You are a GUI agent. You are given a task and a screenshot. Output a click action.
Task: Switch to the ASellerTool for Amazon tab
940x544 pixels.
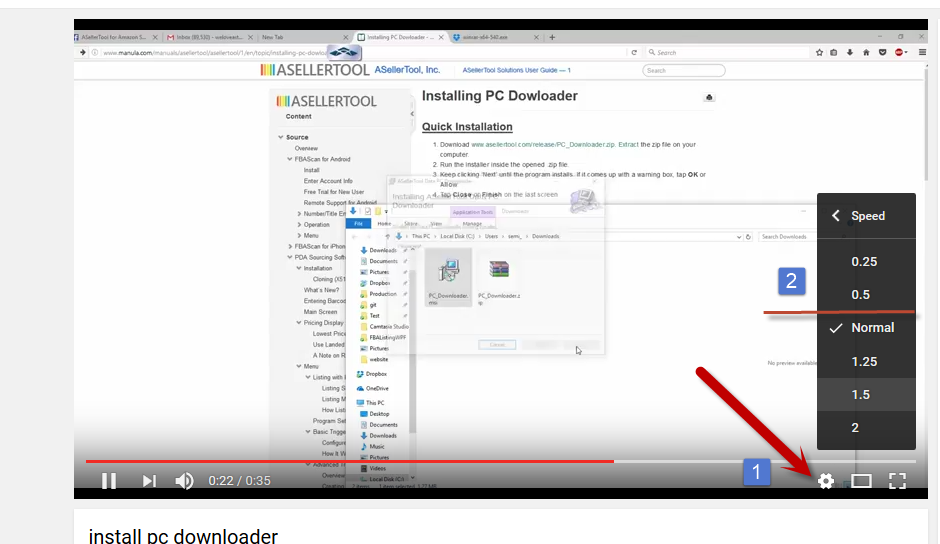coord(114,37)
